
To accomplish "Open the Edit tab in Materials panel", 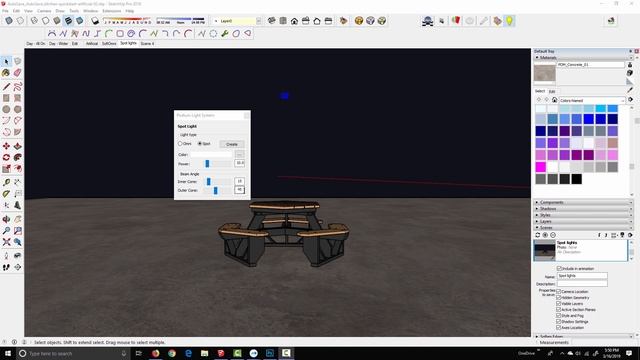I will (x=552, y=91).
